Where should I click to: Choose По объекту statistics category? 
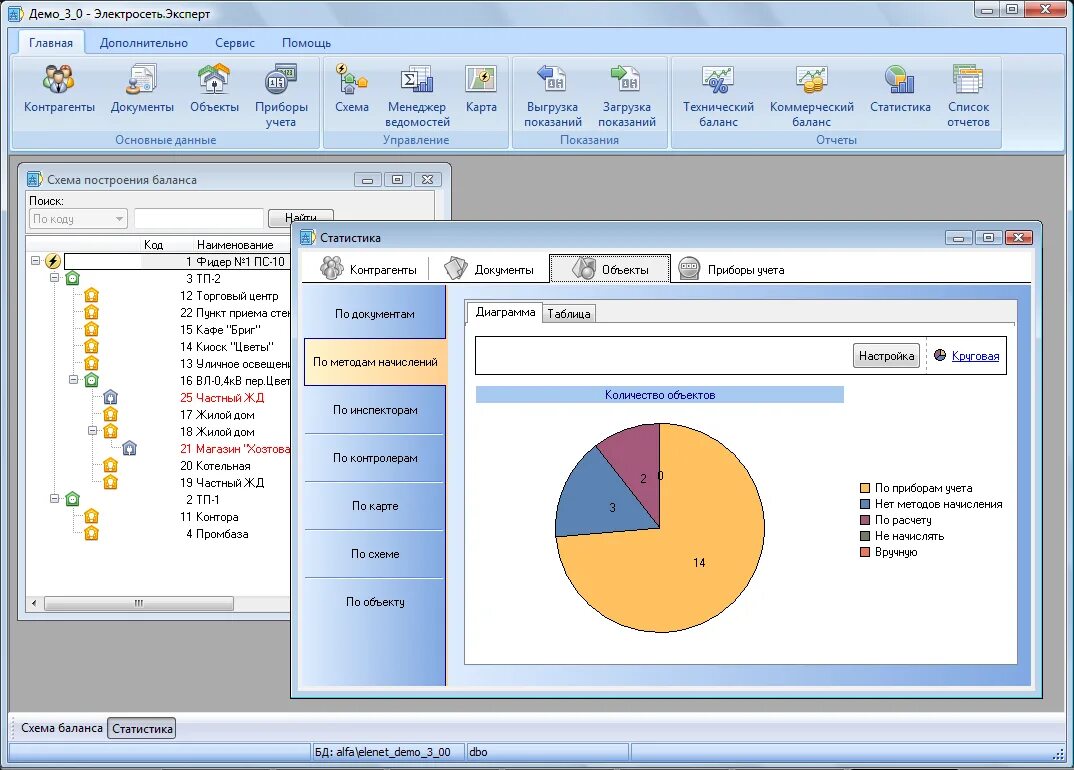pyautogui.click(x=375, y=601)
